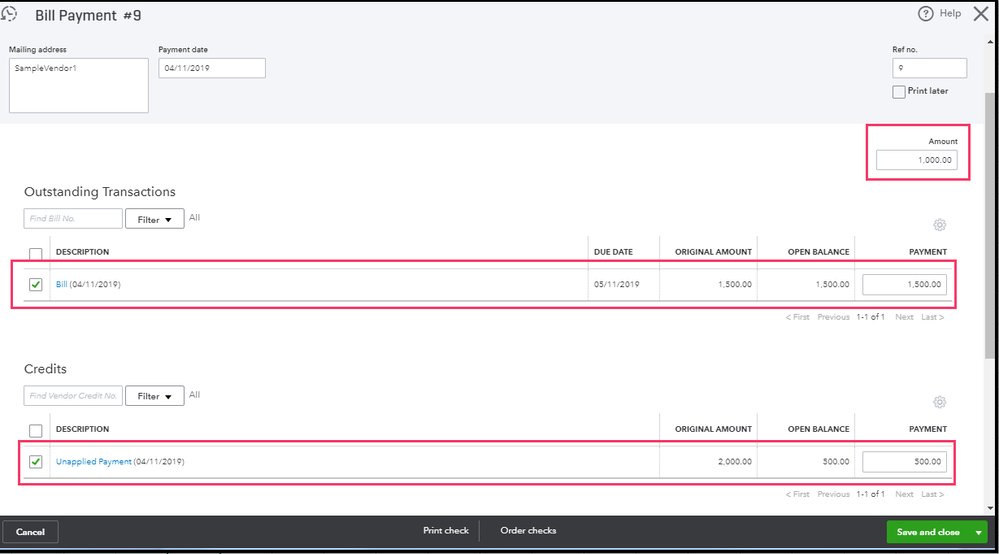The width and height of the screenshot is (999, 554).
Task: Click < First in Outstanding Transactions pagination
Action: coord(797,316)
